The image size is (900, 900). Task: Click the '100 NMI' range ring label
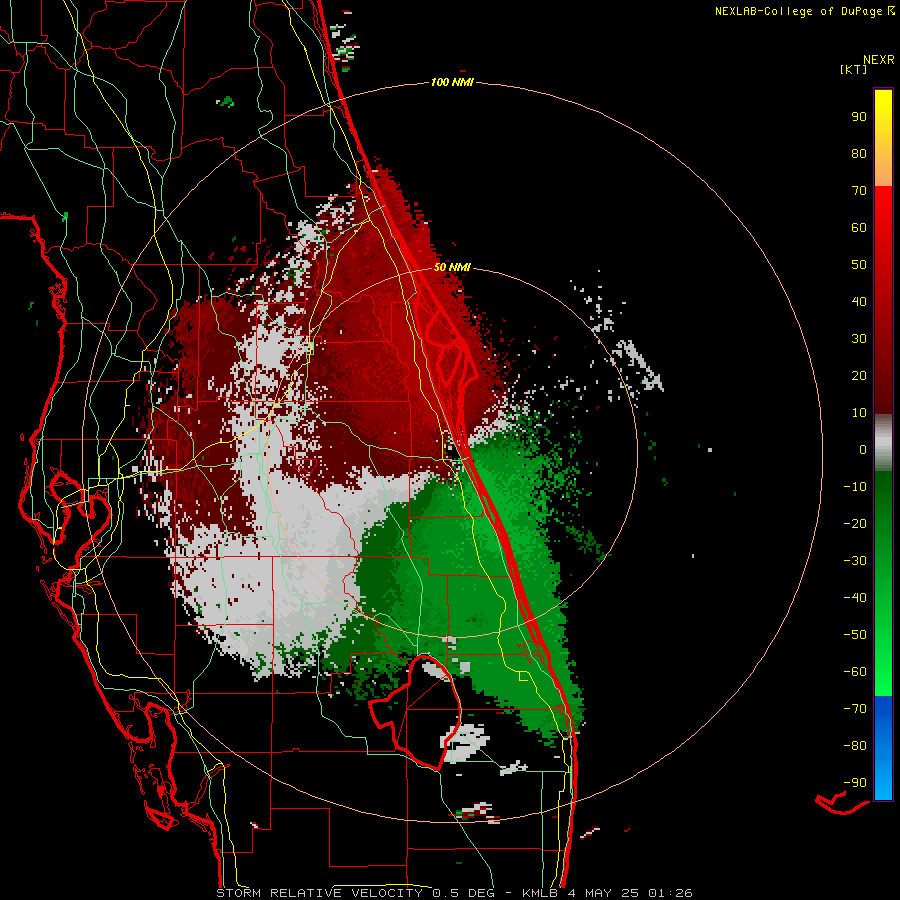(x=452, y=83)
